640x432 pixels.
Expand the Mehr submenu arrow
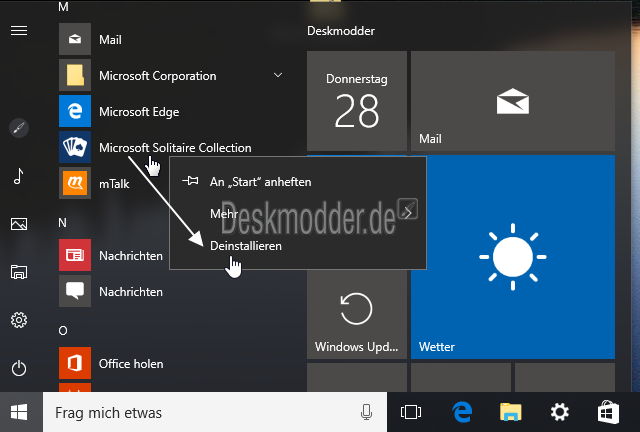[407, 213]
